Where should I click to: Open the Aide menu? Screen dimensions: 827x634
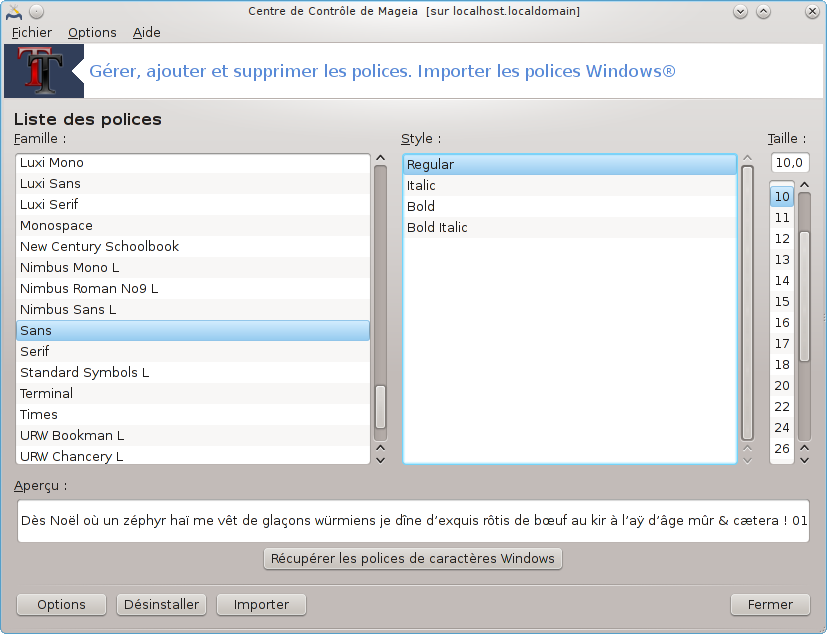click(x=147, y=33)
